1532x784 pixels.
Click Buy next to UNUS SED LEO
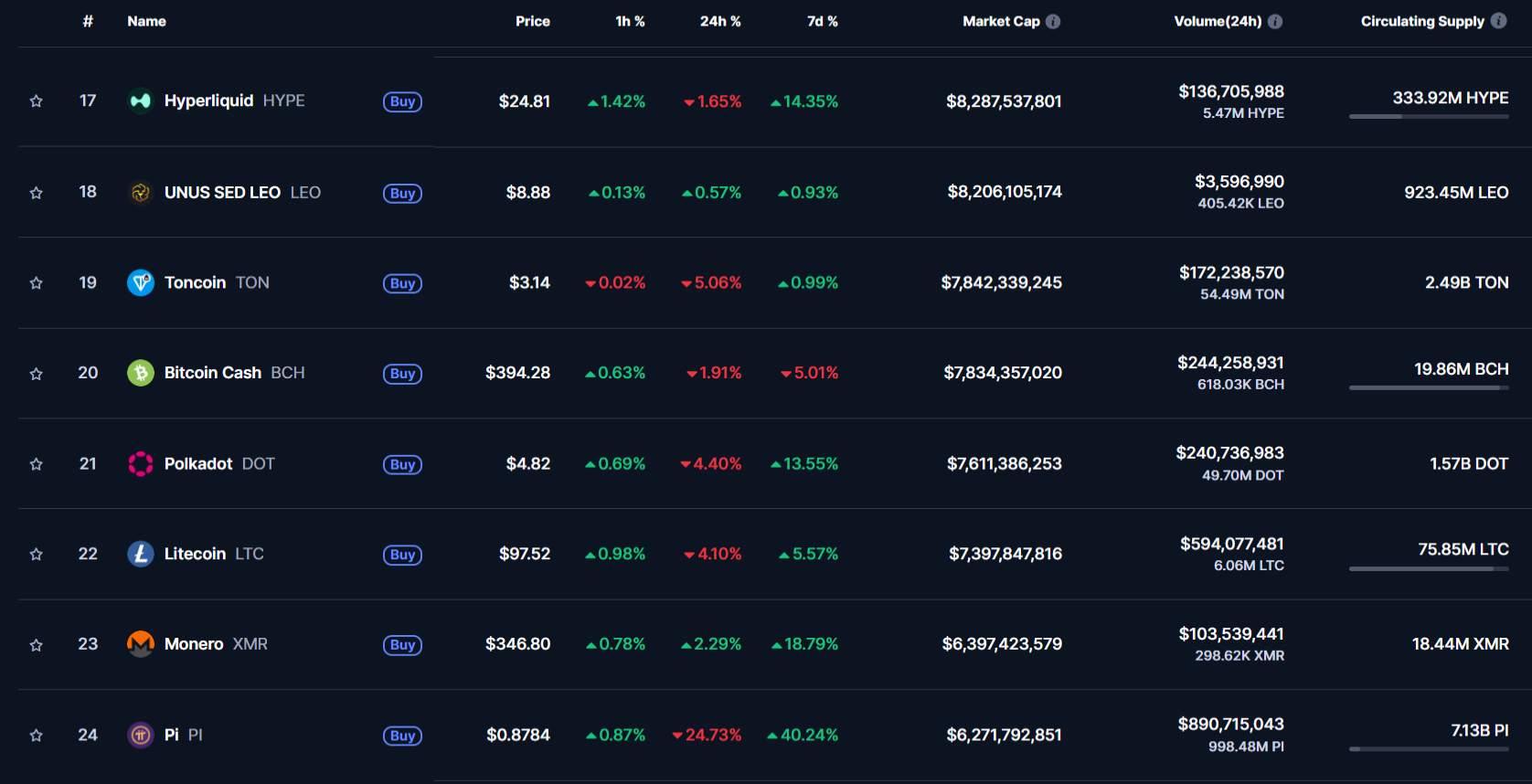point(402,193)
